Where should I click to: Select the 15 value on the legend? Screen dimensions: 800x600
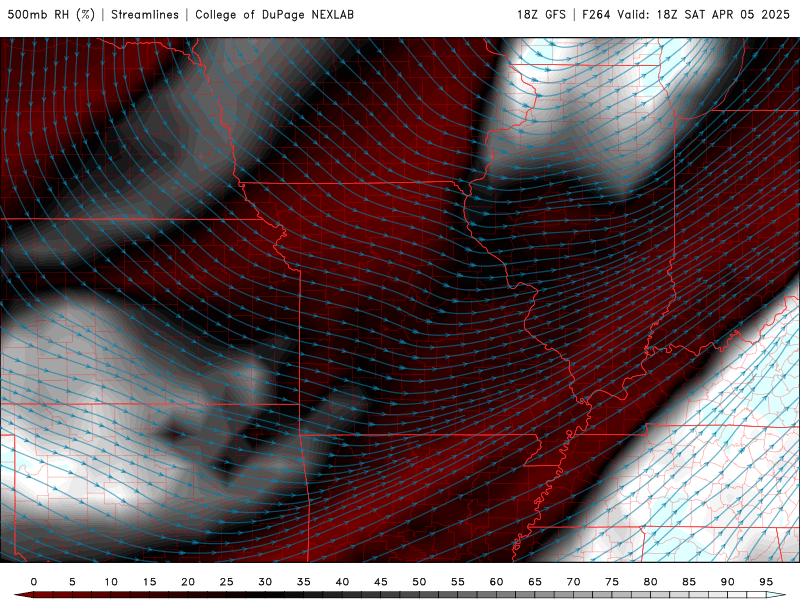tap(149, 582)
